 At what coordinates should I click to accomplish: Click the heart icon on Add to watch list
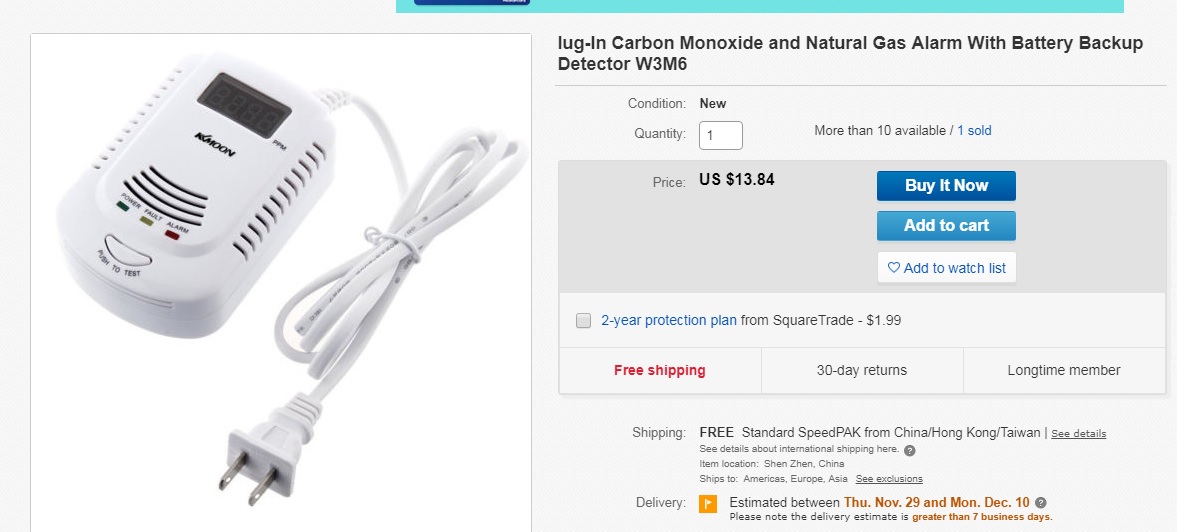pos(894,268)
